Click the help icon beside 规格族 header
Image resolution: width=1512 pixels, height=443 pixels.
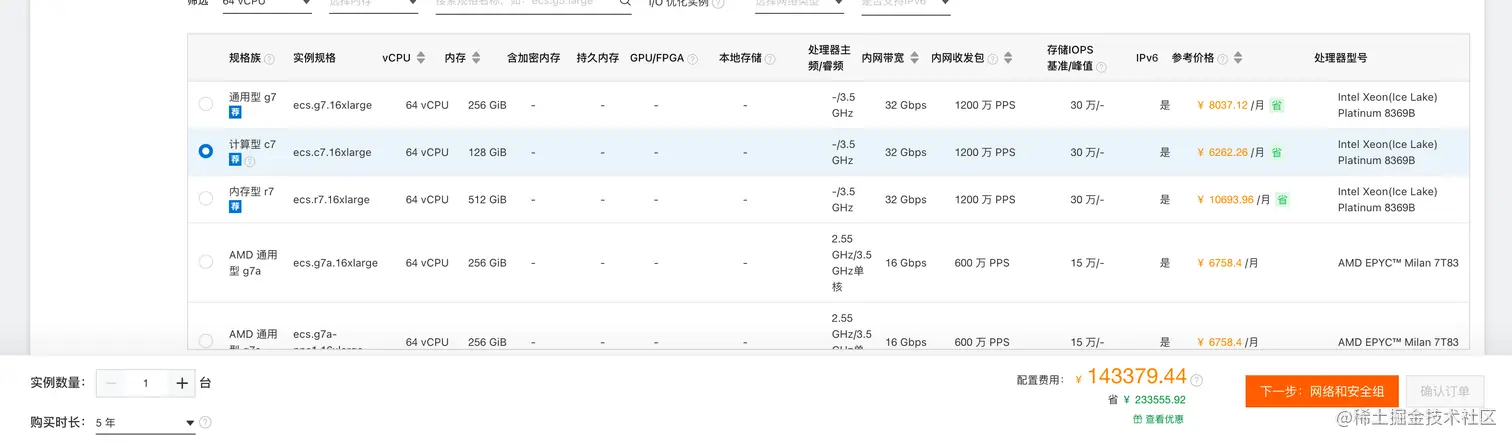269,59
